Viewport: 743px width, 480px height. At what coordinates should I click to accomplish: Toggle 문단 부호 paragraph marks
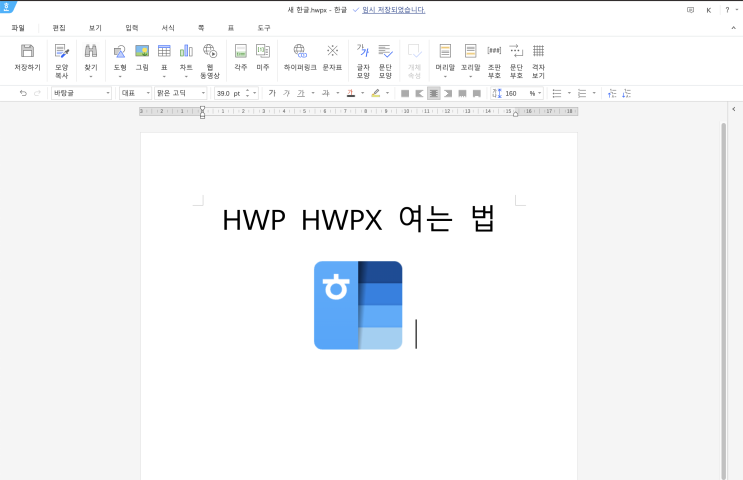pyautogui.click(x=516, y=61)
